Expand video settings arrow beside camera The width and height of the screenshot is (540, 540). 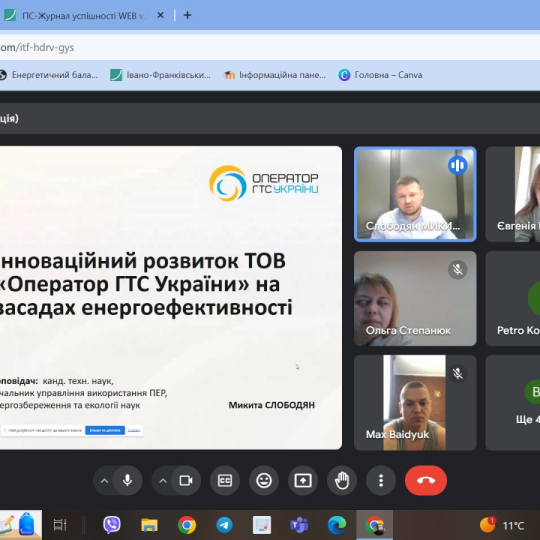pyautogui.click(x=163, y=481)
